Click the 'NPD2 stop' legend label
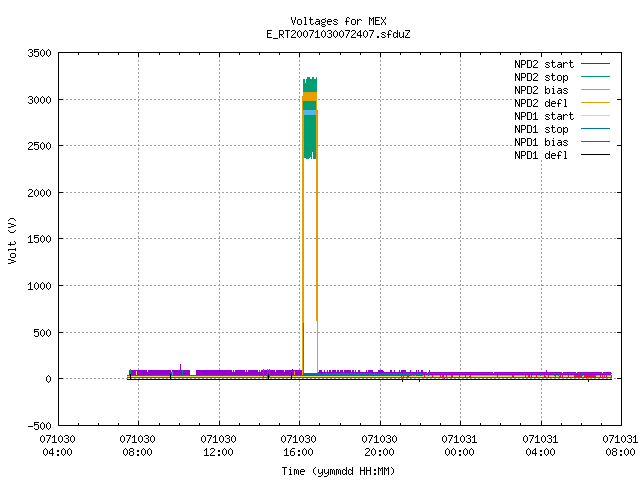 click(541, 77)
